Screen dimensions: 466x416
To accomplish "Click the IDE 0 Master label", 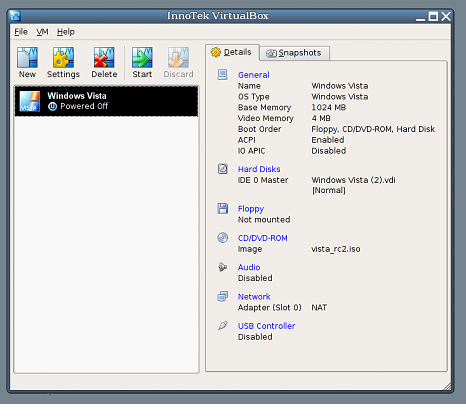I will [x=263, y=180].
